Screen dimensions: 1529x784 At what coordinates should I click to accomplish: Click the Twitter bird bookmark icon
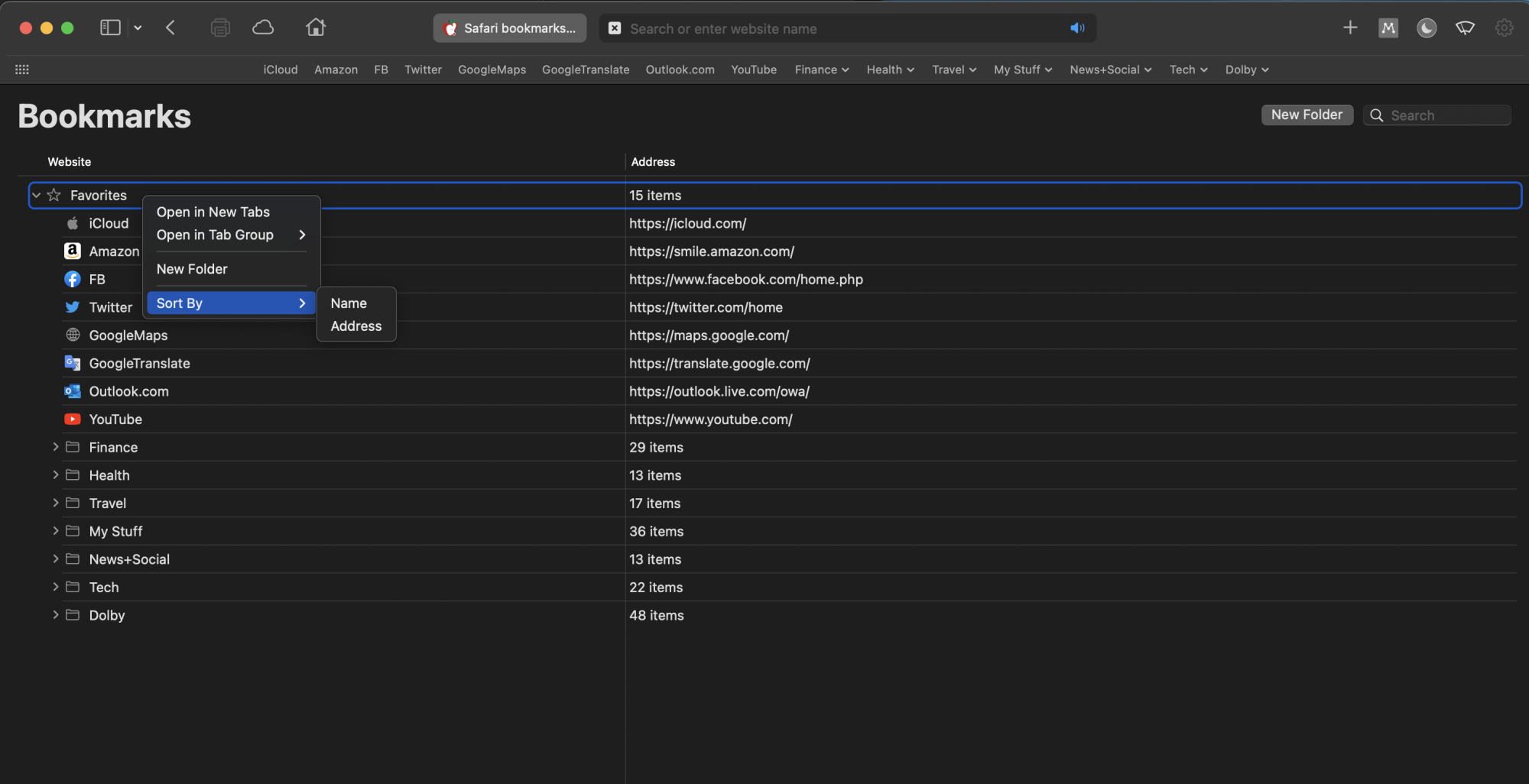pos(73,307)
